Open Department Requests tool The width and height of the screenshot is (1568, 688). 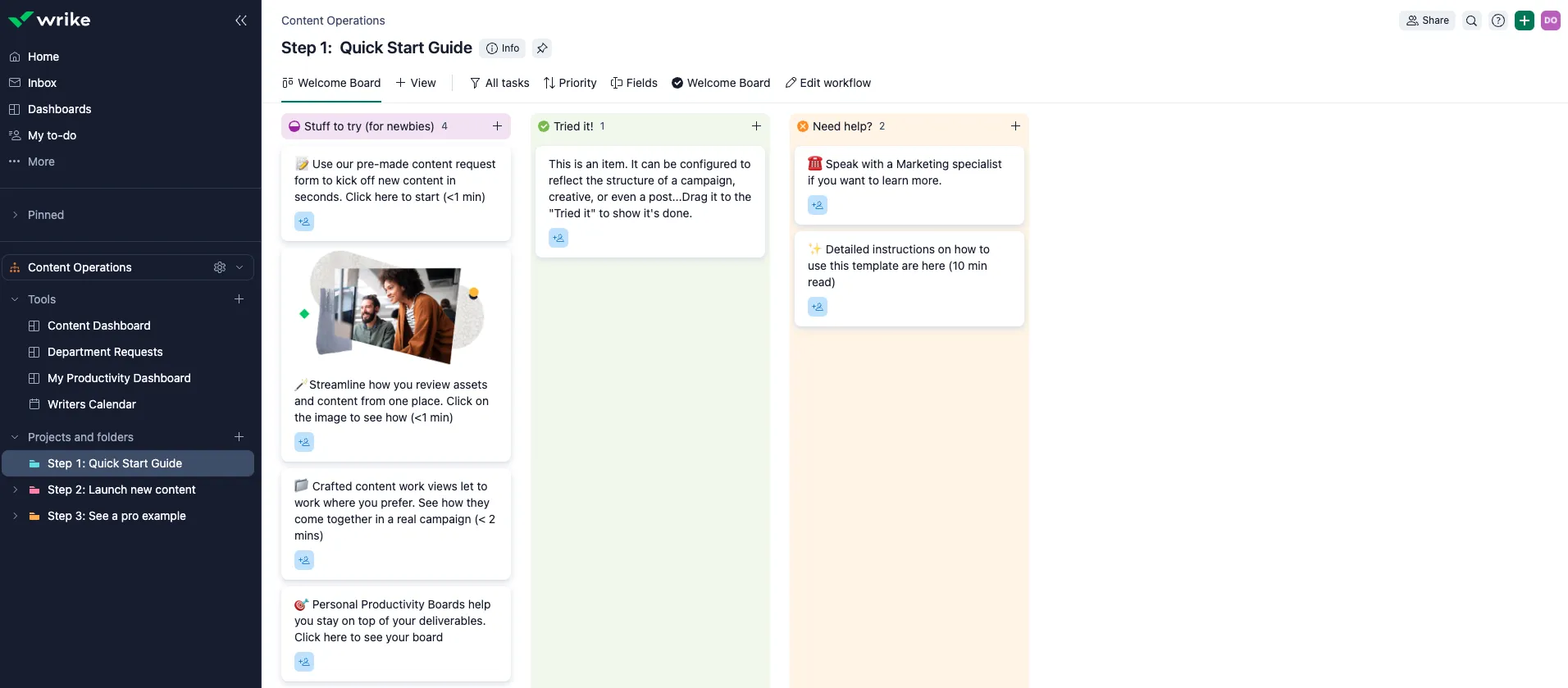105,352
